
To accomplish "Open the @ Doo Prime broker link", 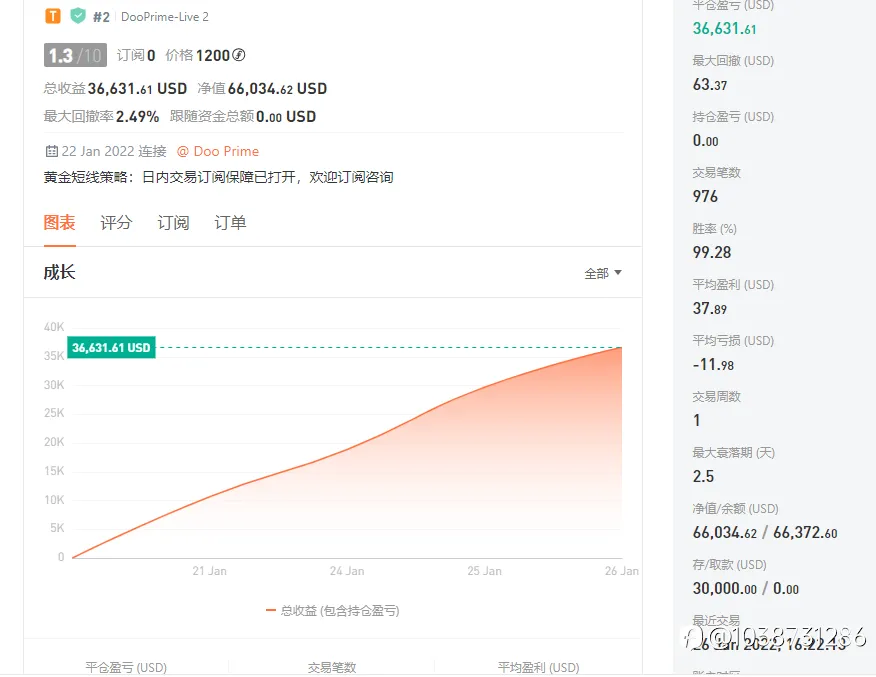I will [218, 151].
